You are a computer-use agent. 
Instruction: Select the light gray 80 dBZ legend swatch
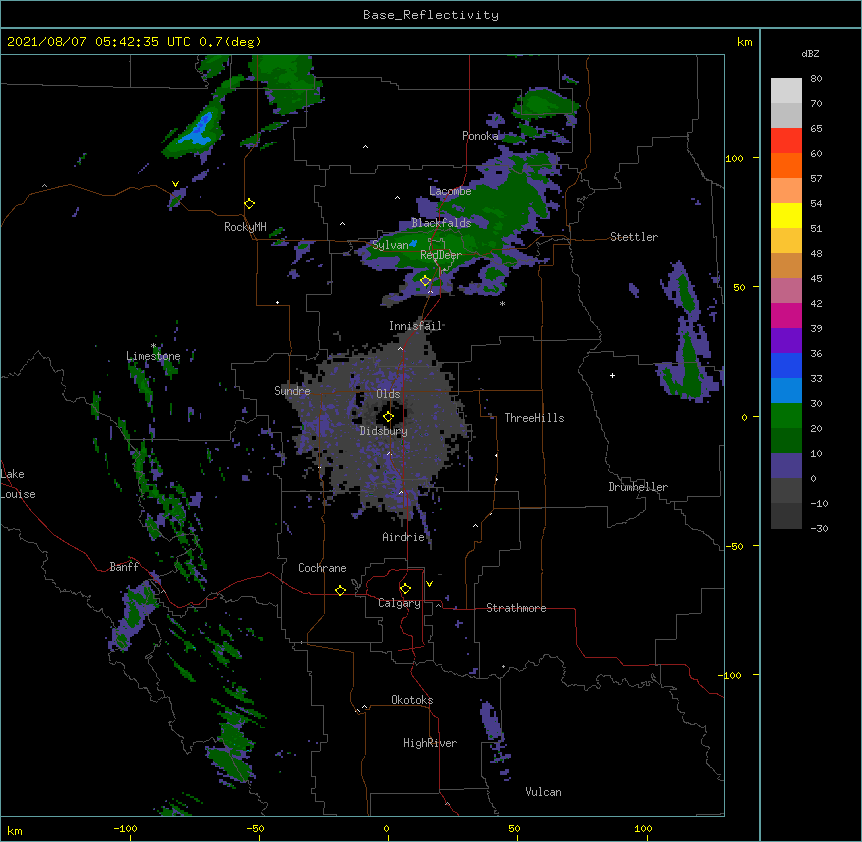pyautogui.click(x=786, y=91)
